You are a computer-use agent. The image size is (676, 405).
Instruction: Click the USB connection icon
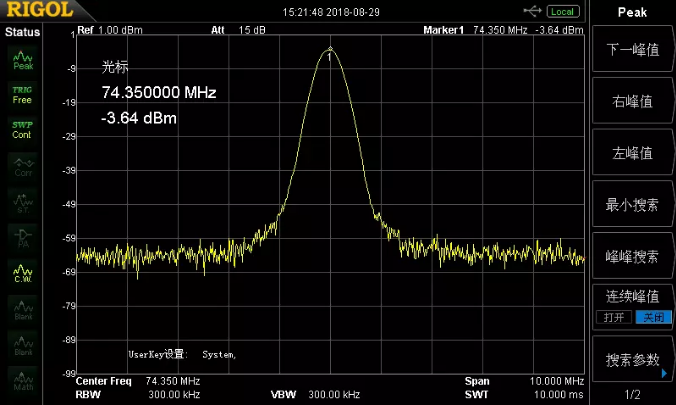(532, 11)
